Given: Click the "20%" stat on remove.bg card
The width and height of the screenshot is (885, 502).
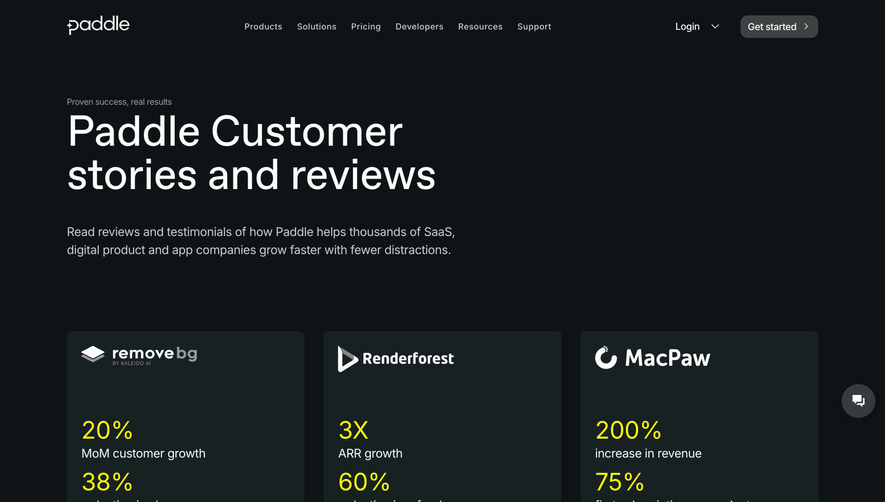Looking at the screenshot, I should [x=107, y=430].
